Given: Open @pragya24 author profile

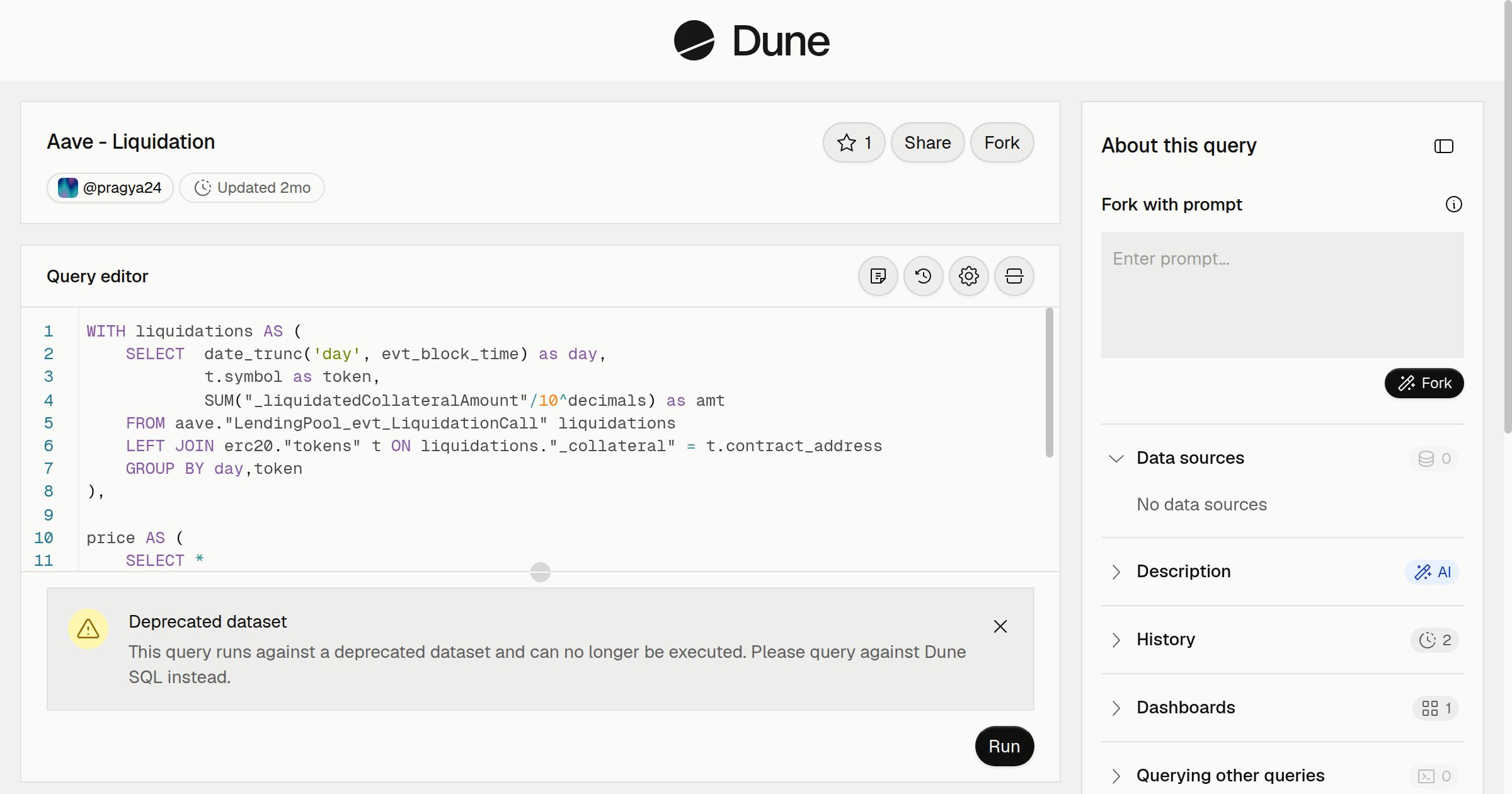Looking at the screenshot, I should tap(110, 188).
